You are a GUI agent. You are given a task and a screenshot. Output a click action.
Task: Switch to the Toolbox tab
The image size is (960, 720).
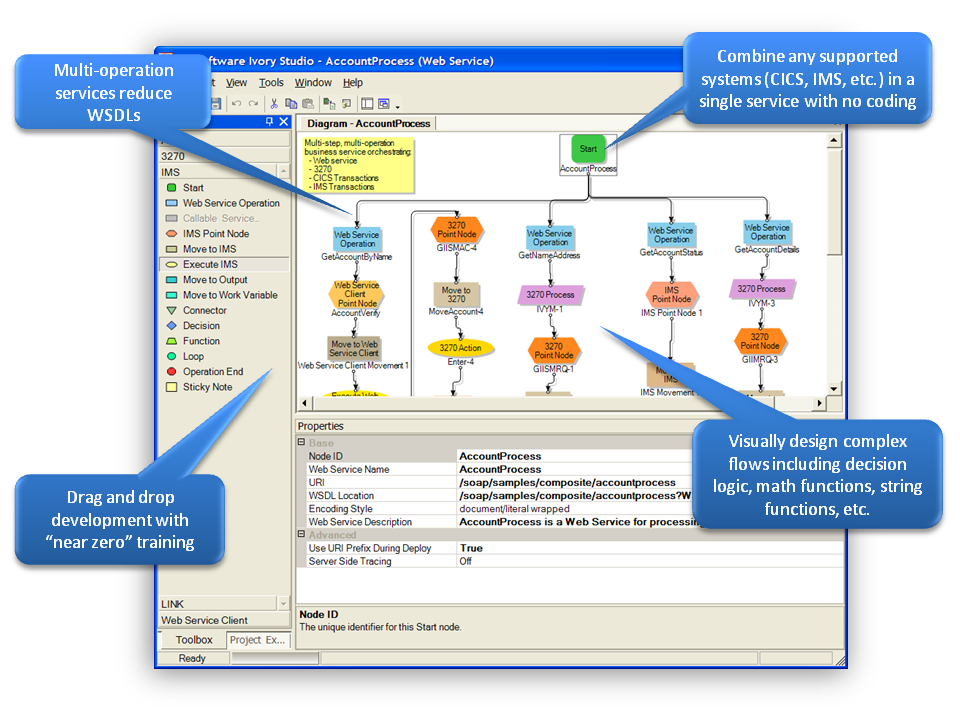pos(193,640)
